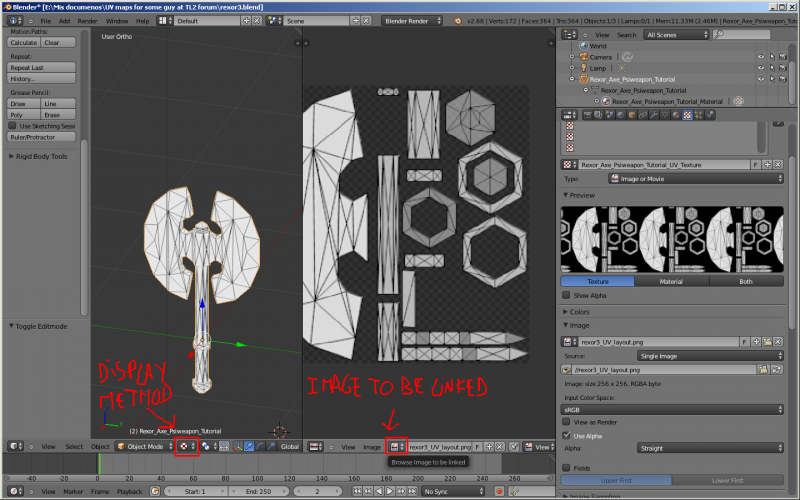The height and width of the screenshot is (500, 800).
Task: Click the Calculate motion paths button
Action: pos(24,43)
